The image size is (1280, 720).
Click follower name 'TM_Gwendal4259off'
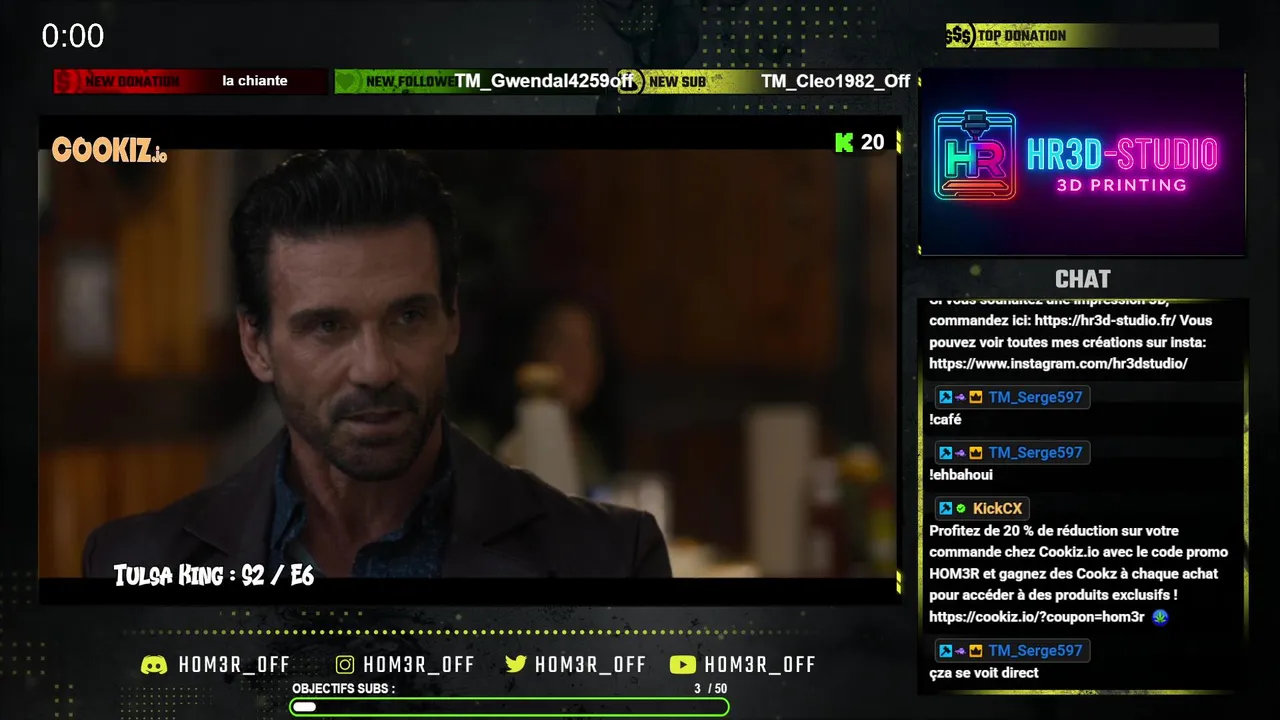[x=544, y=81]
